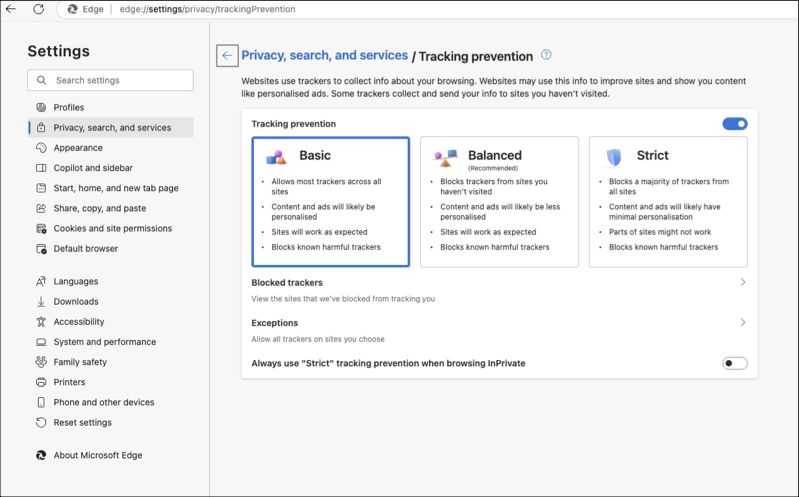Click the Reset settings icon

click(41, 423)
